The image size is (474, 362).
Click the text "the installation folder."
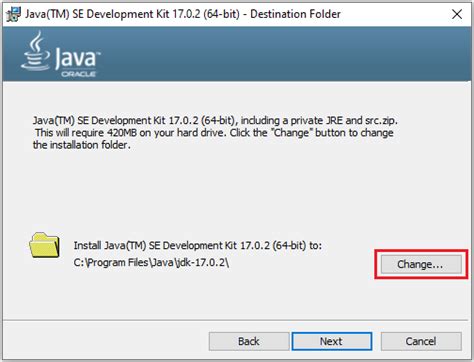click(x=82, y=145)
